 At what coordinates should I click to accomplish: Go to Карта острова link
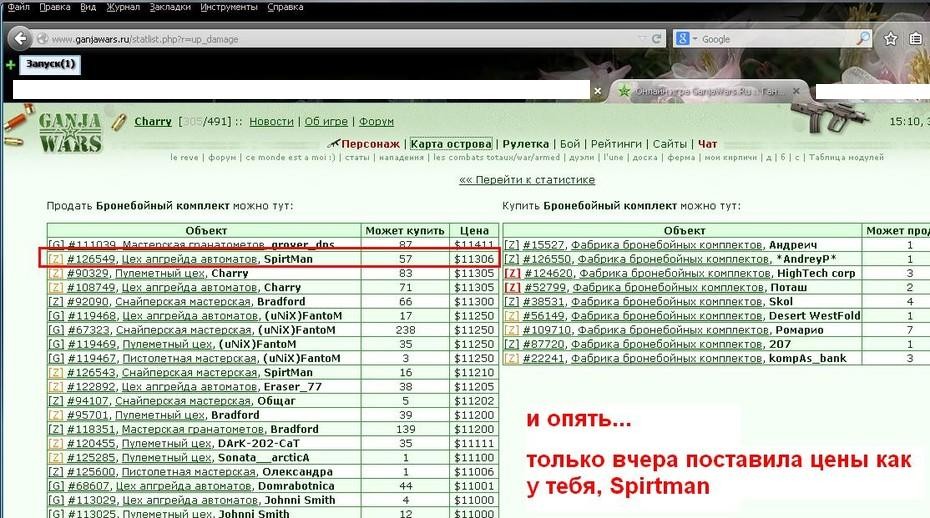click(451, 144)
